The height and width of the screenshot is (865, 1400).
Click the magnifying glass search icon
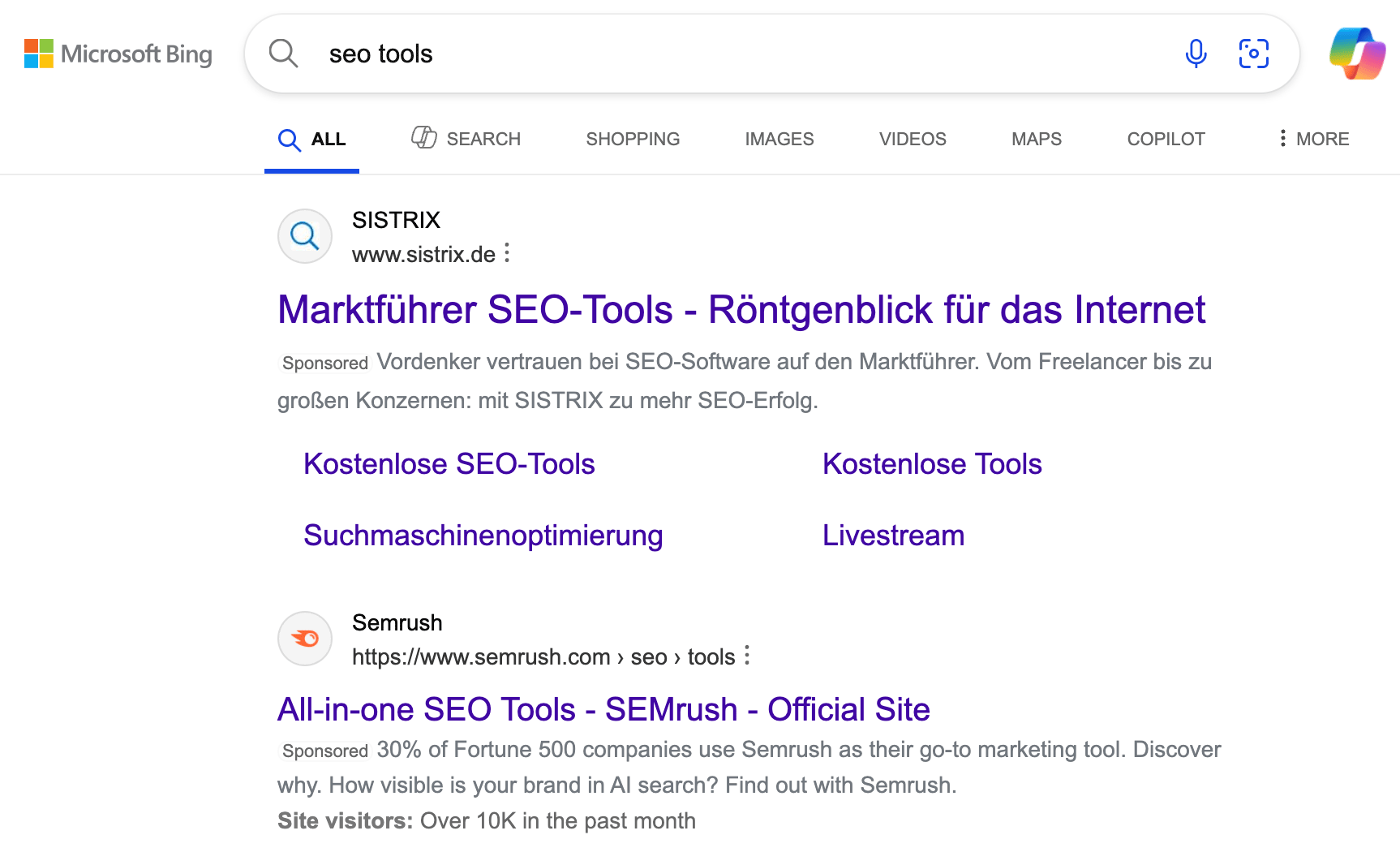(x=282, y=53)
